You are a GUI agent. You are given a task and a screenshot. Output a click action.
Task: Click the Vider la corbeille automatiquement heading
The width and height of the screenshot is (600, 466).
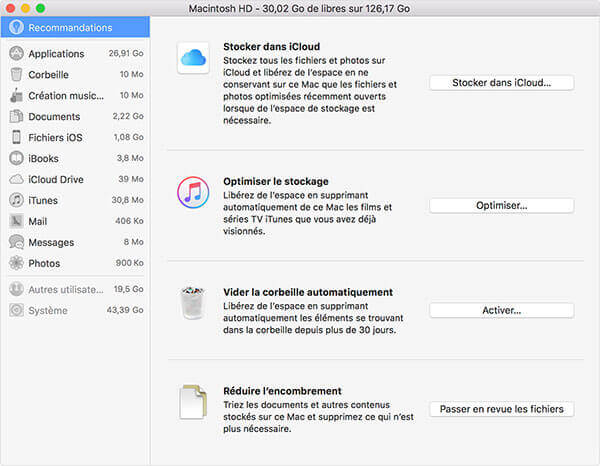[x=308, y=292]
